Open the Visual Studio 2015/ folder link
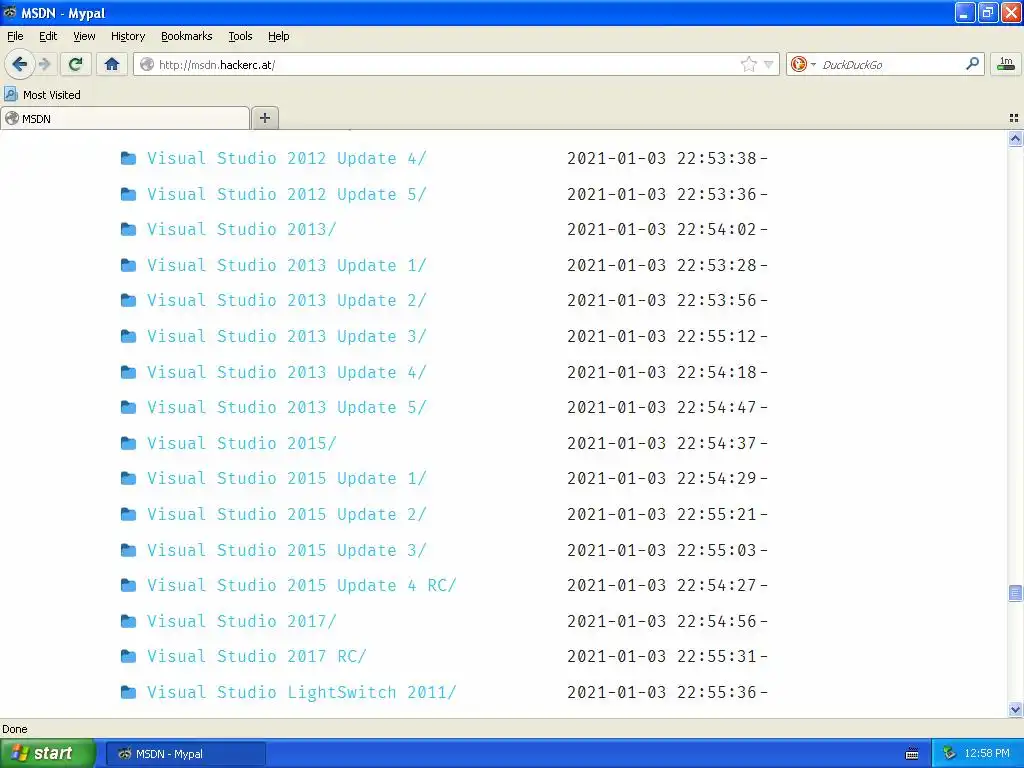The height and width of the screenshot is (768, 1024). (x=242, y=443)
